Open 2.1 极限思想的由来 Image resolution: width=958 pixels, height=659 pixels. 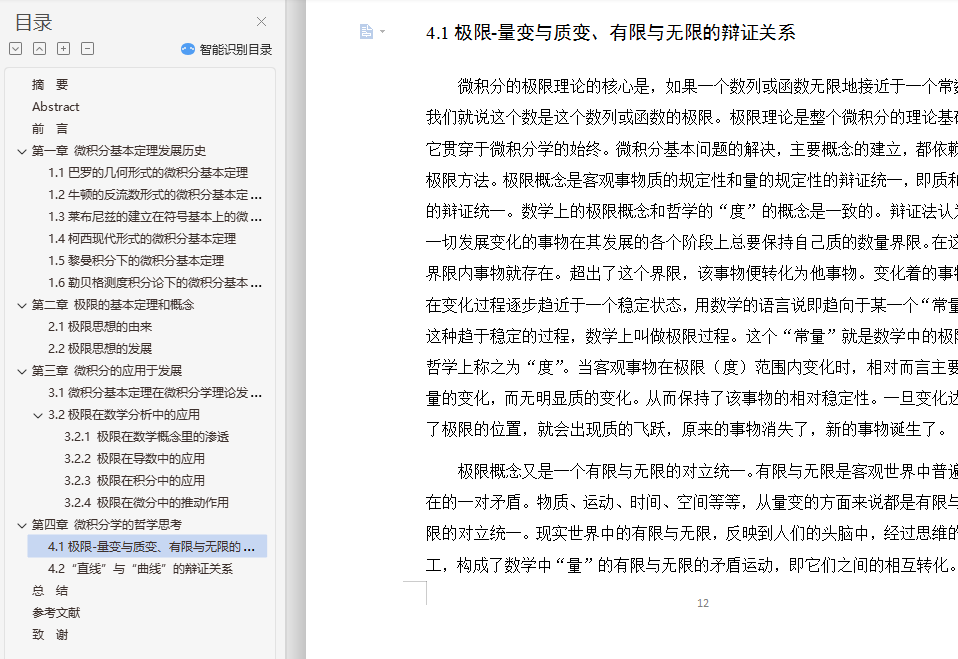pos(100,327)
